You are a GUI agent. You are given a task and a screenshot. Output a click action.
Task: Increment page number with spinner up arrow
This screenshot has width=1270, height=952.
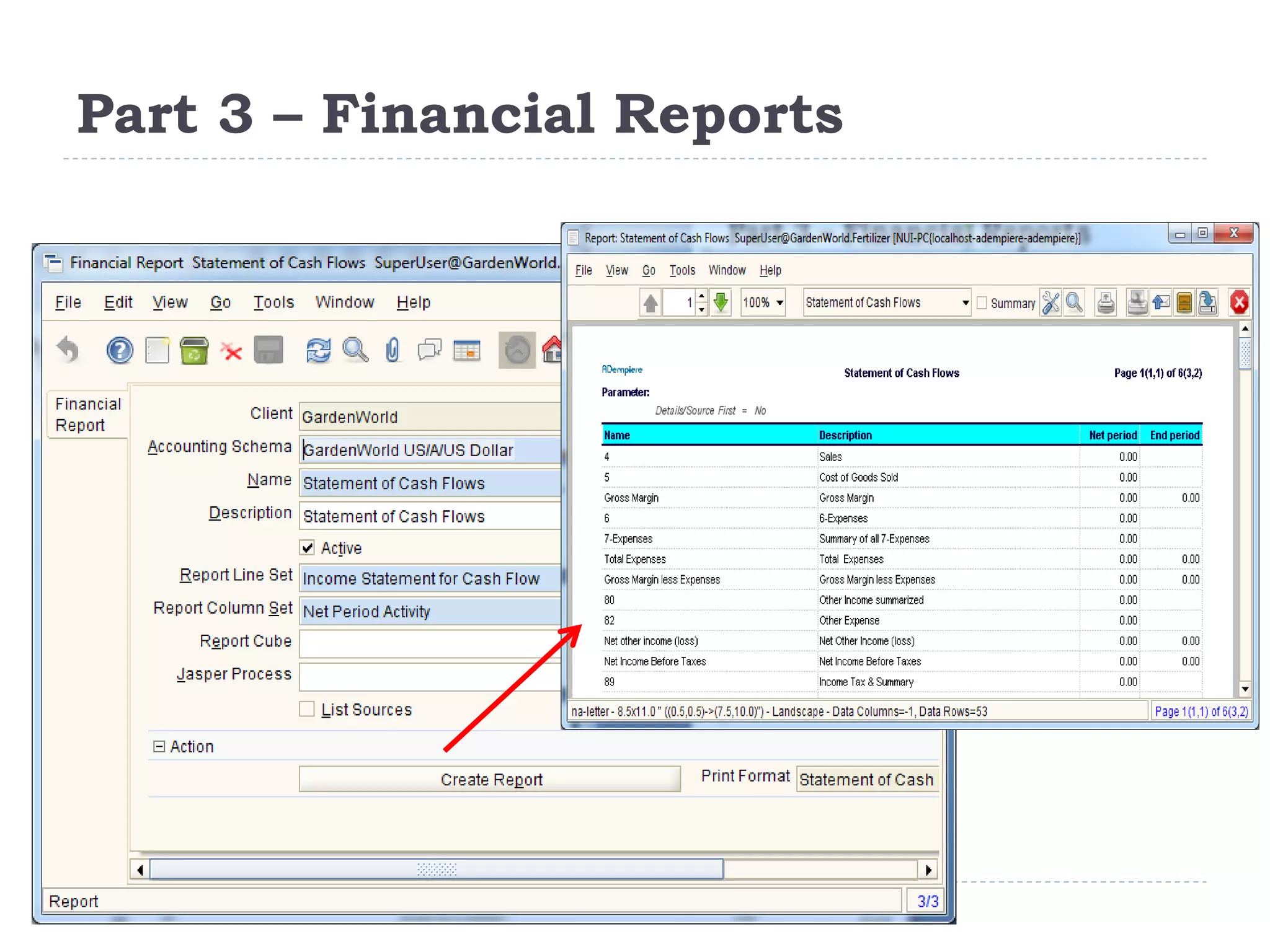pyautogui.click(x=701, y=296)
